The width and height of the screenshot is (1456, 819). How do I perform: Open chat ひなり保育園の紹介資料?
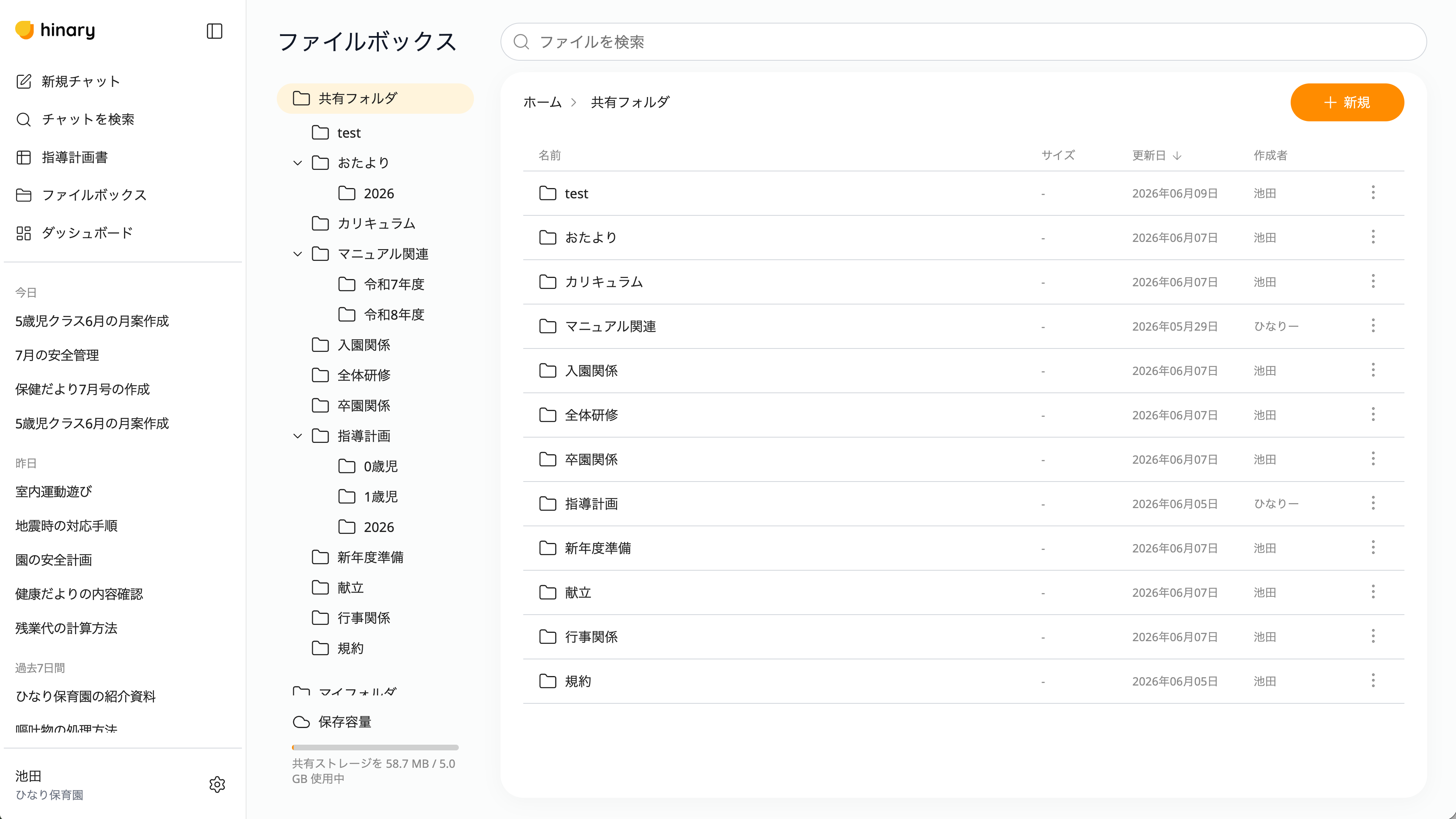coord(85,697)
